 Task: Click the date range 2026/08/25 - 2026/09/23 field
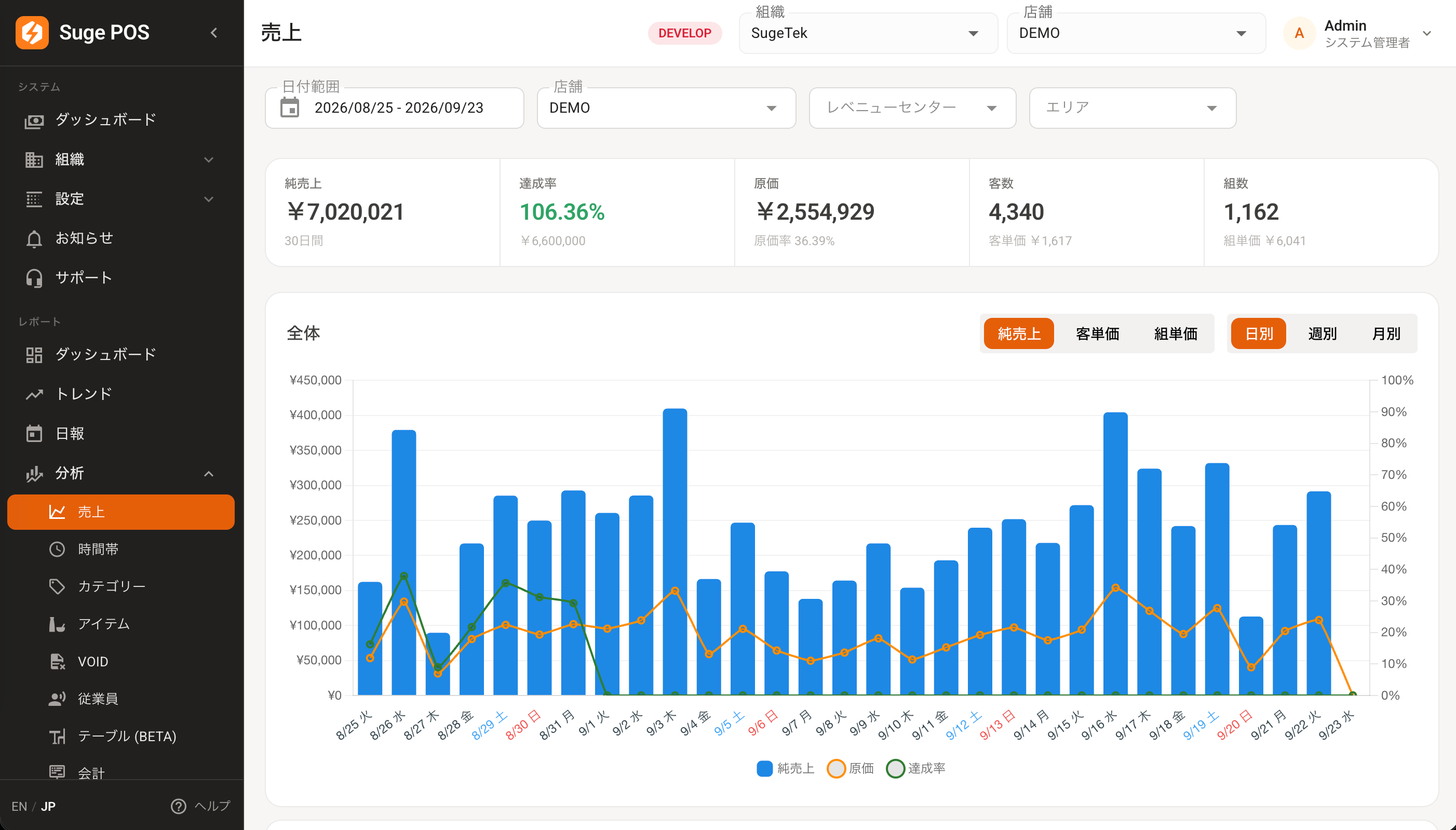[x=394, y=108]
